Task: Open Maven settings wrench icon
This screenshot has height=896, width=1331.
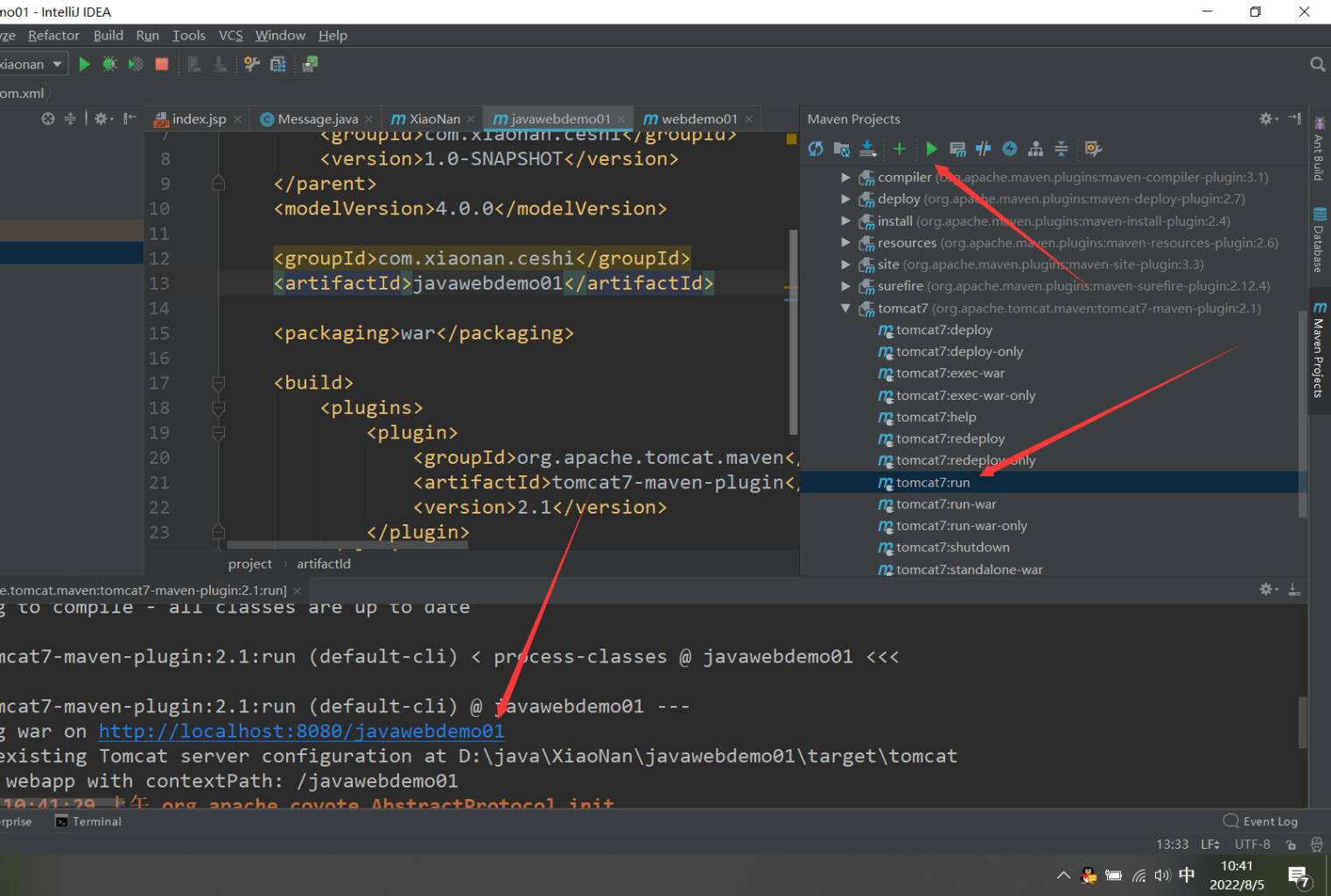Action: tap(1093, 149)
